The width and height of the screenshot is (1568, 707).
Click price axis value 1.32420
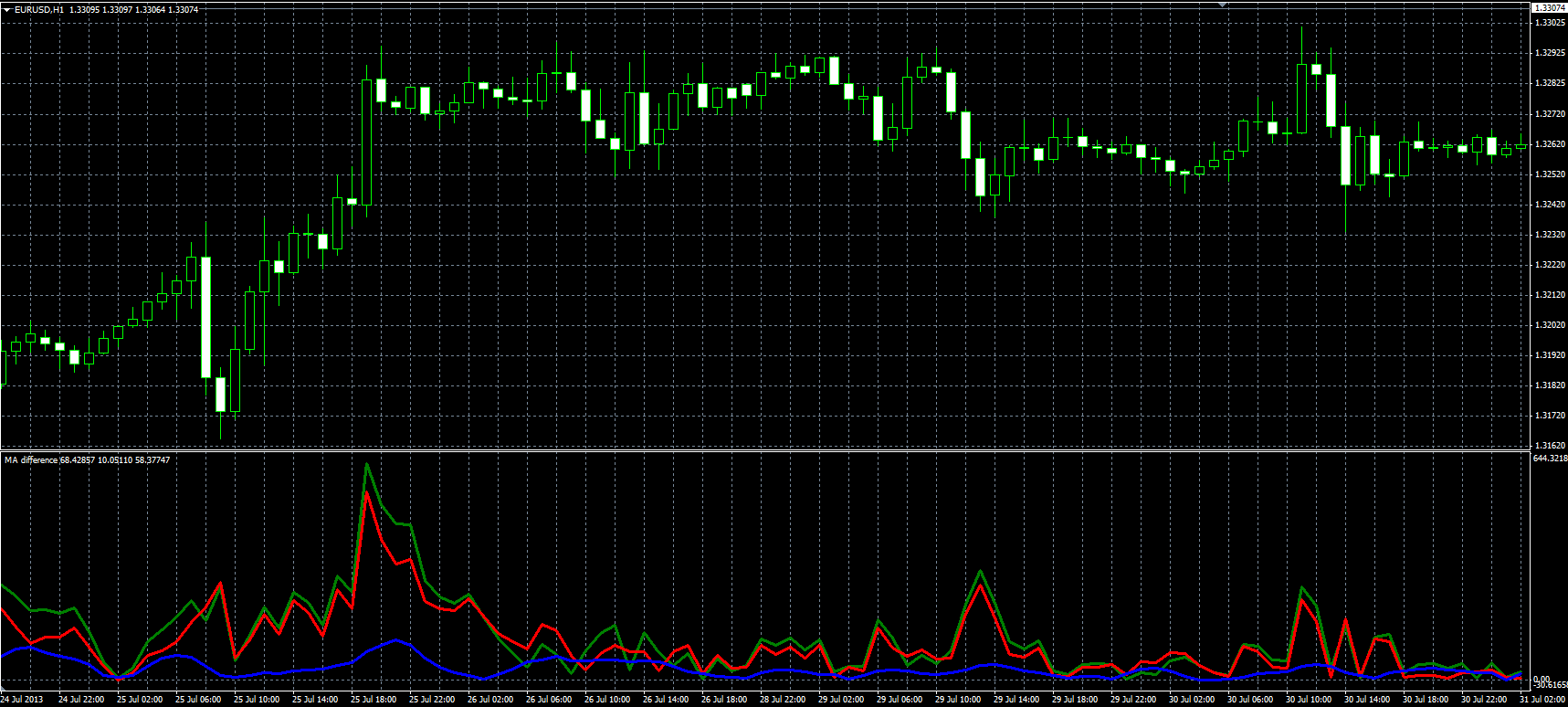[1551, 205]
